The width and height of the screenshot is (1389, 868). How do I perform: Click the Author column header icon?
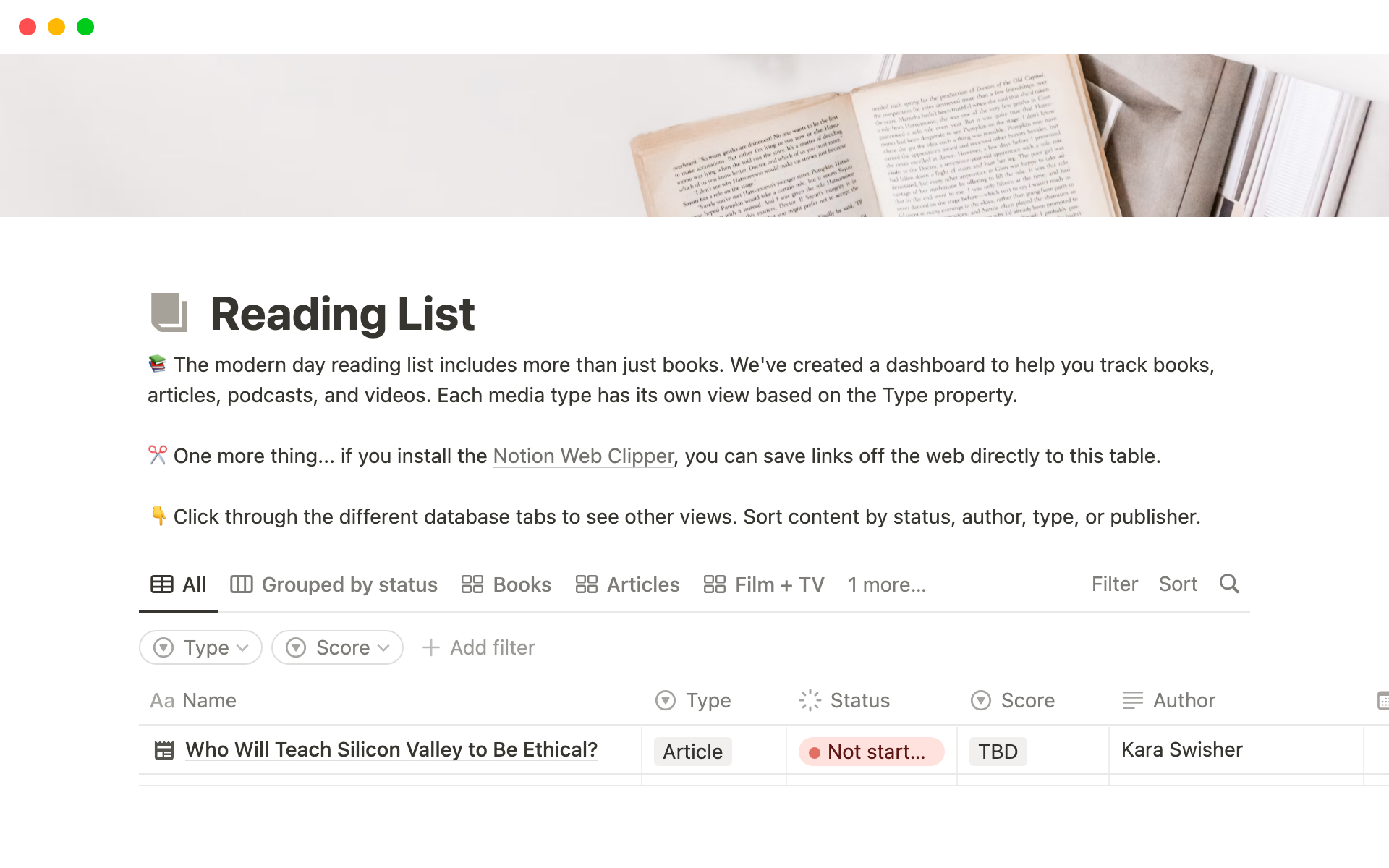(x=1132, y=700)
